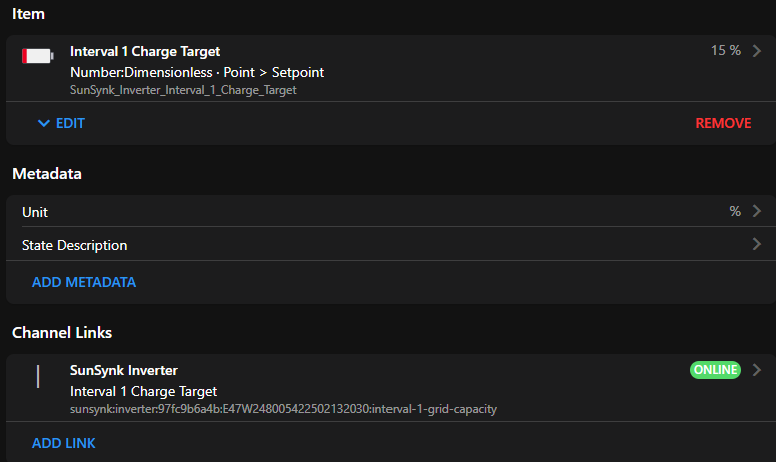
Task: Expand the Unit metadata chevron
Action: coord(757,211)
